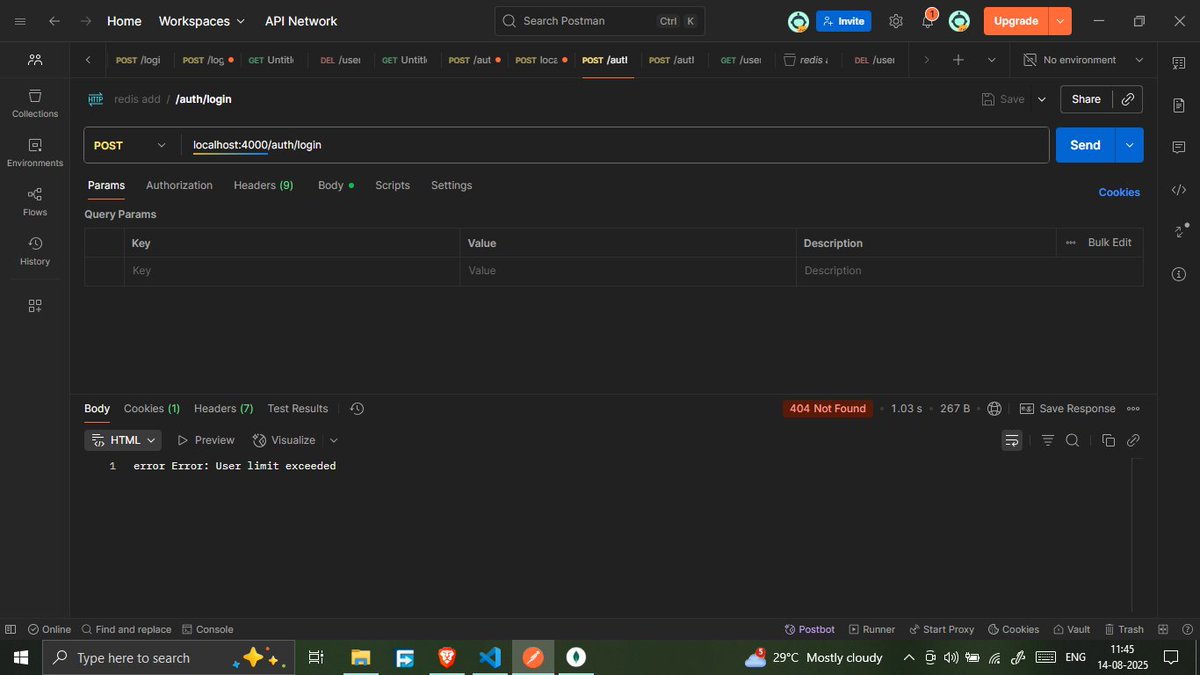The height and width of the screenshot is (675, 1200).
Task: Open the notifications bell
Action: [x=928, y=21]
